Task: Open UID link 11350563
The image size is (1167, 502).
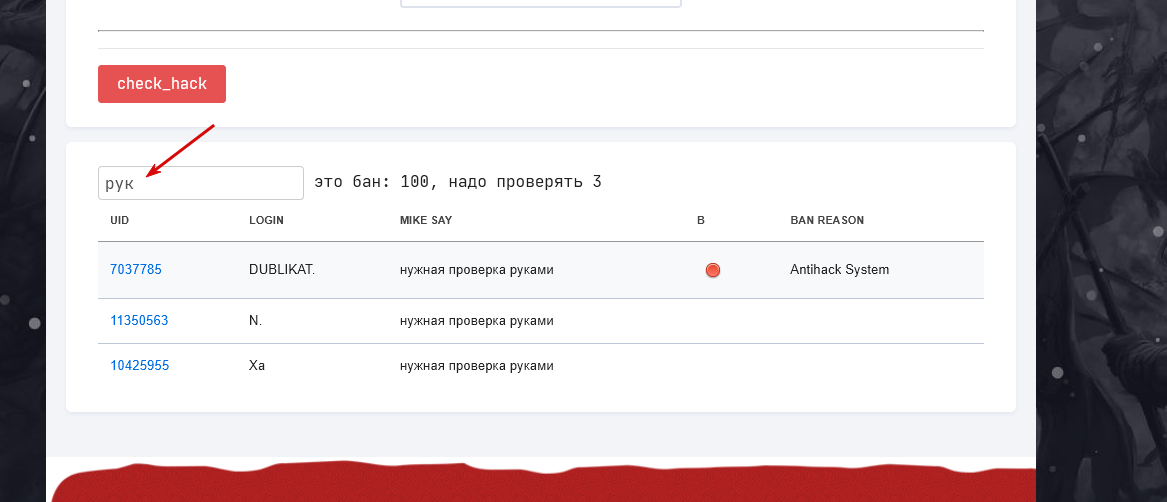Action: [x=139, y=321]
